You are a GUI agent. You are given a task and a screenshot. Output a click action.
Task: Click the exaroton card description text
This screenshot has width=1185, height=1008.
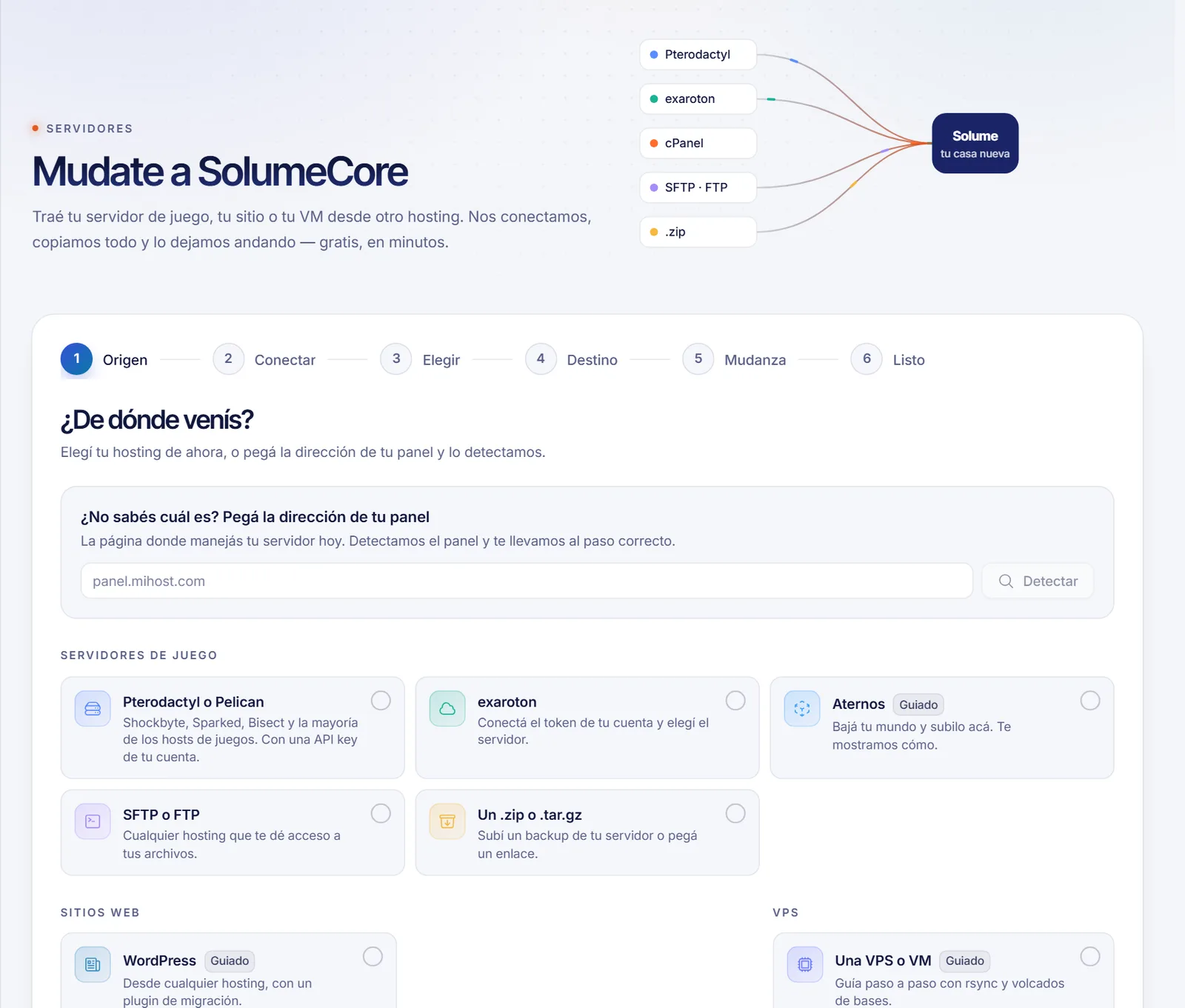[593, 731]
